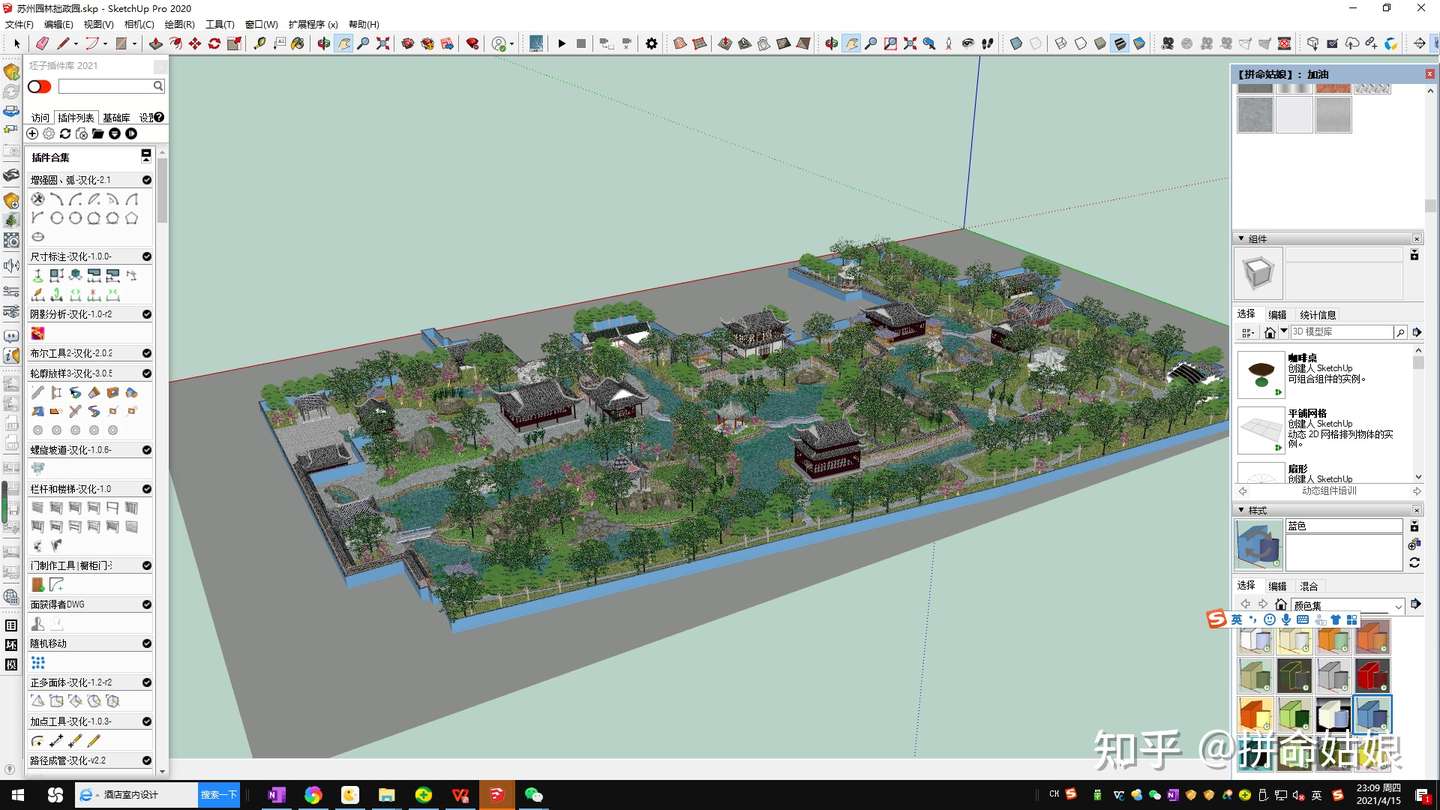
Task: Activate the Push/Pull tool
Action: point(156,43)
